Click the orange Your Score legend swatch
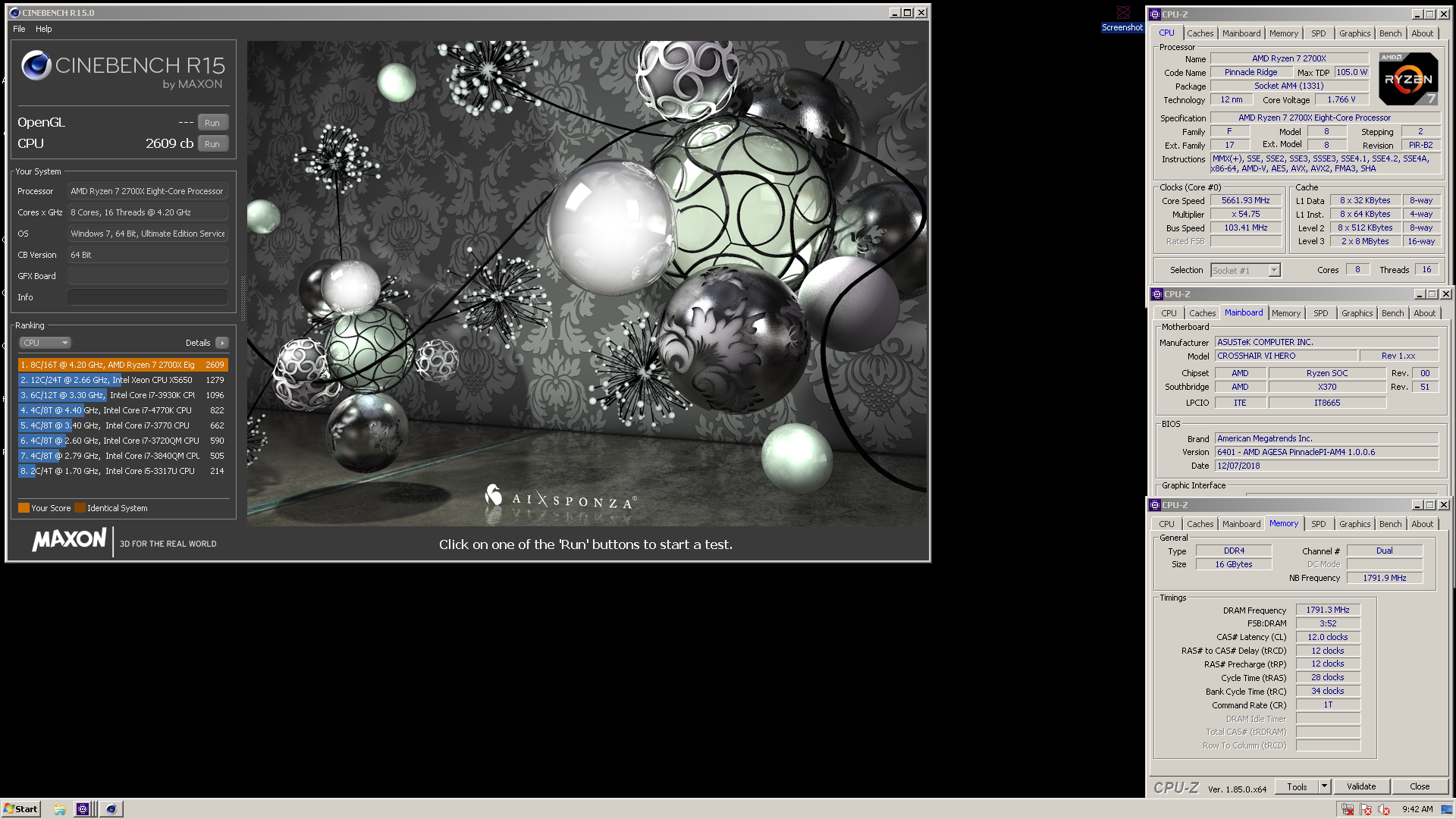The image size is (1456, 819). (24, 508)
